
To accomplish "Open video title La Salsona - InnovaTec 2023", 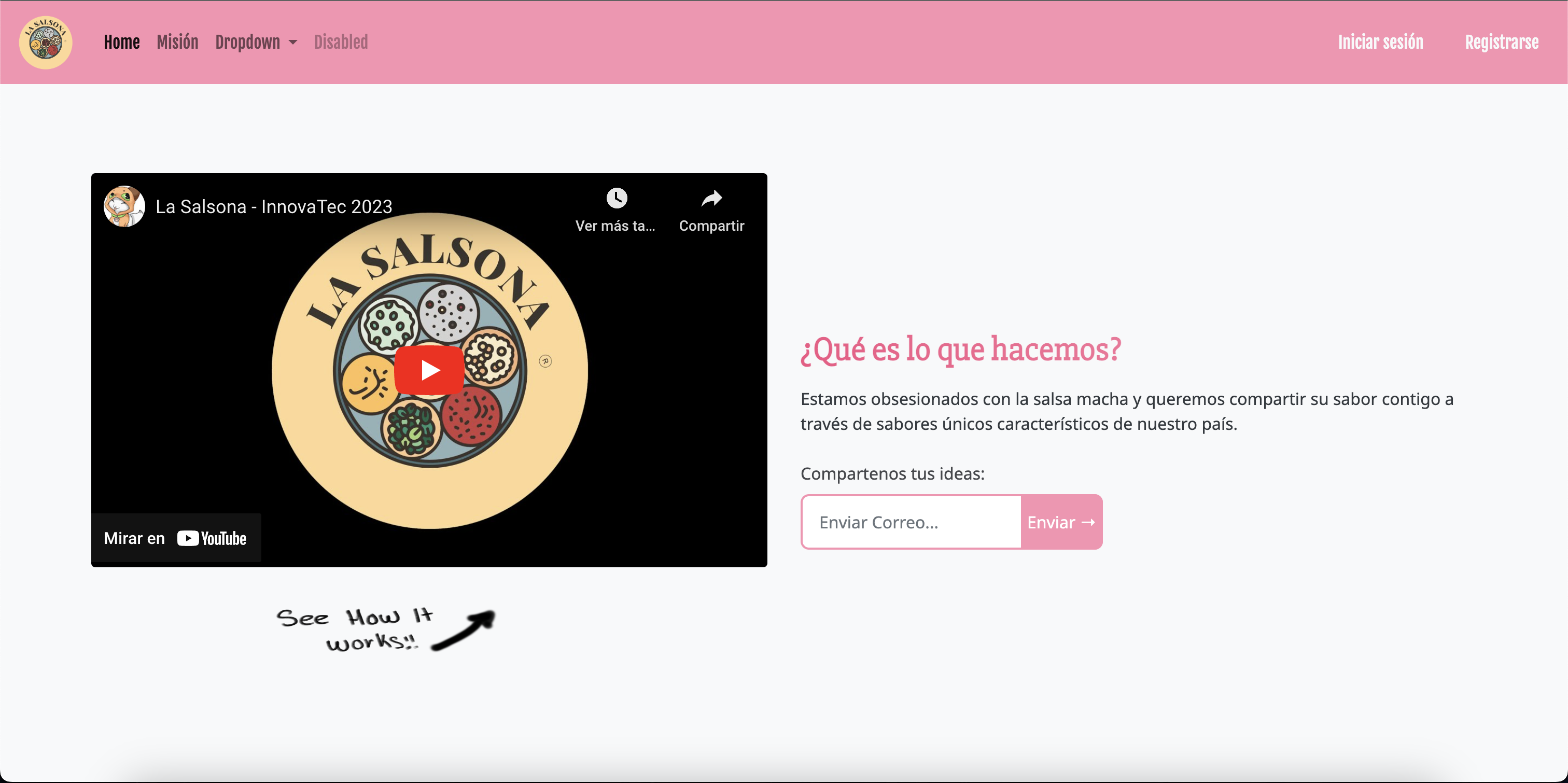I will (x=274, y=207).
